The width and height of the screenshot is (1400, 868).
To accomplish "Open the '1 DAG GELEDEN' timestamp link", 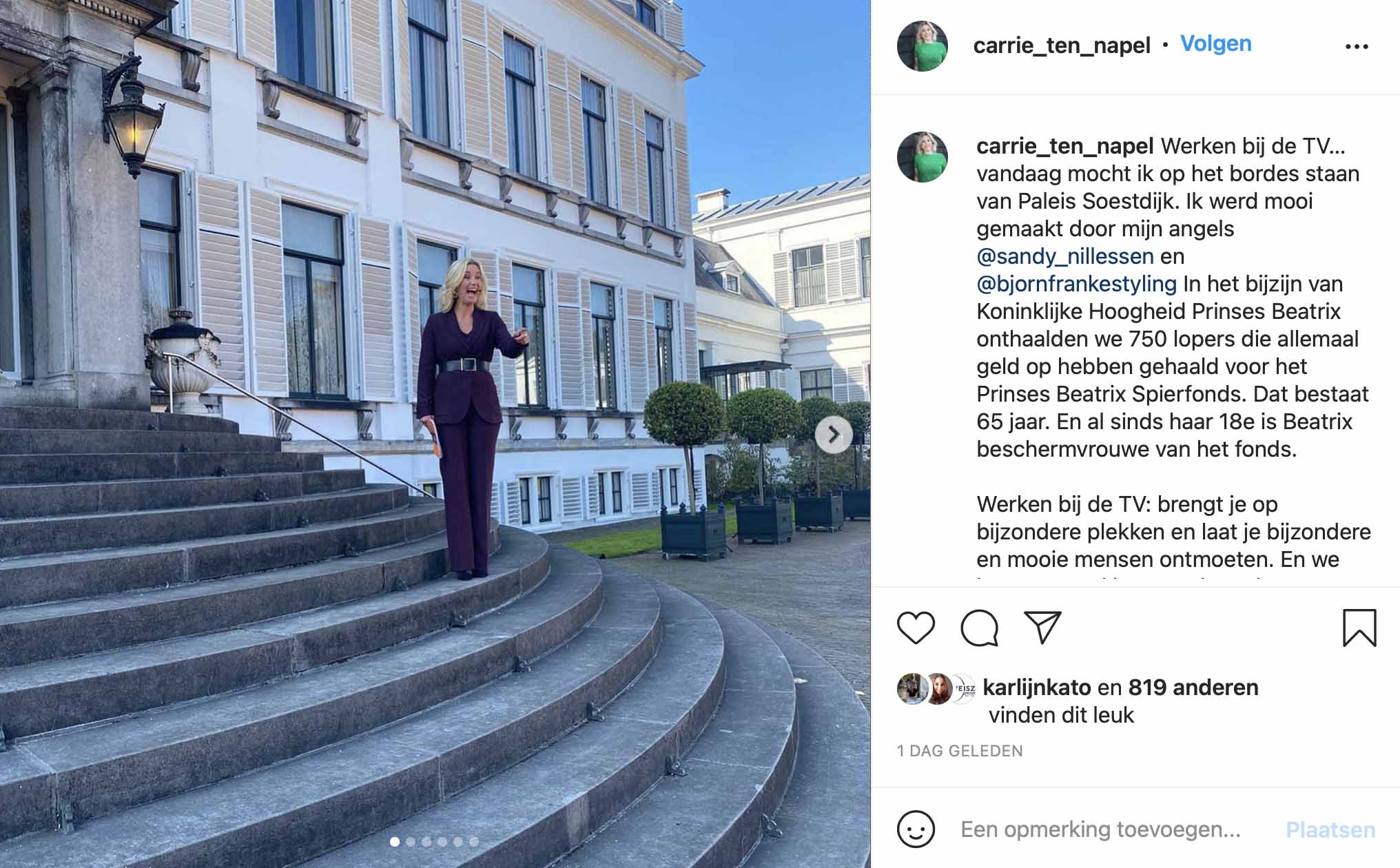I will tap(960, 751).
